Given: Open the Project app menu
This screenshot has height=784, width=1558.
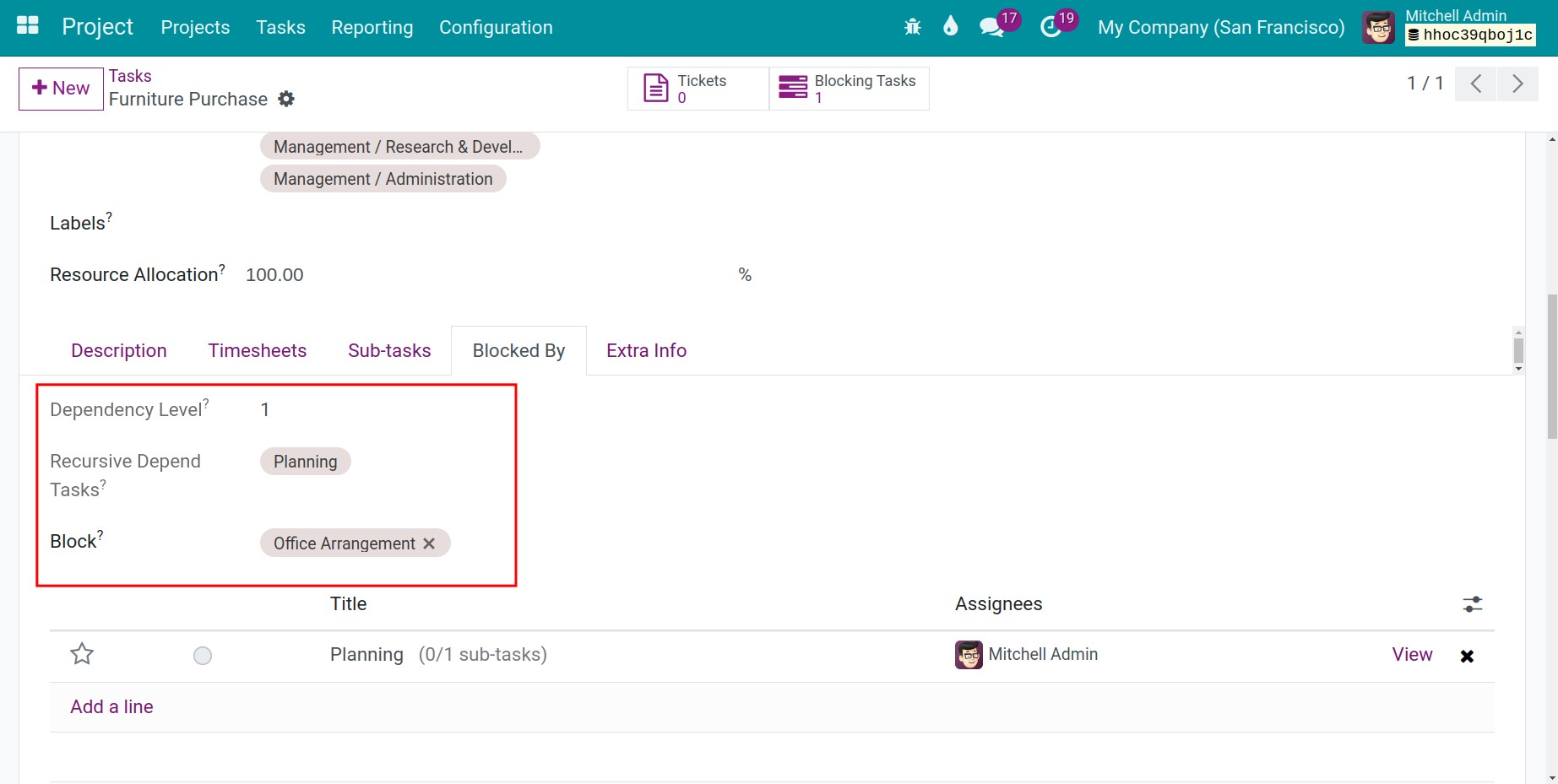Looking at the screenshot, I should tap(97, 27).
